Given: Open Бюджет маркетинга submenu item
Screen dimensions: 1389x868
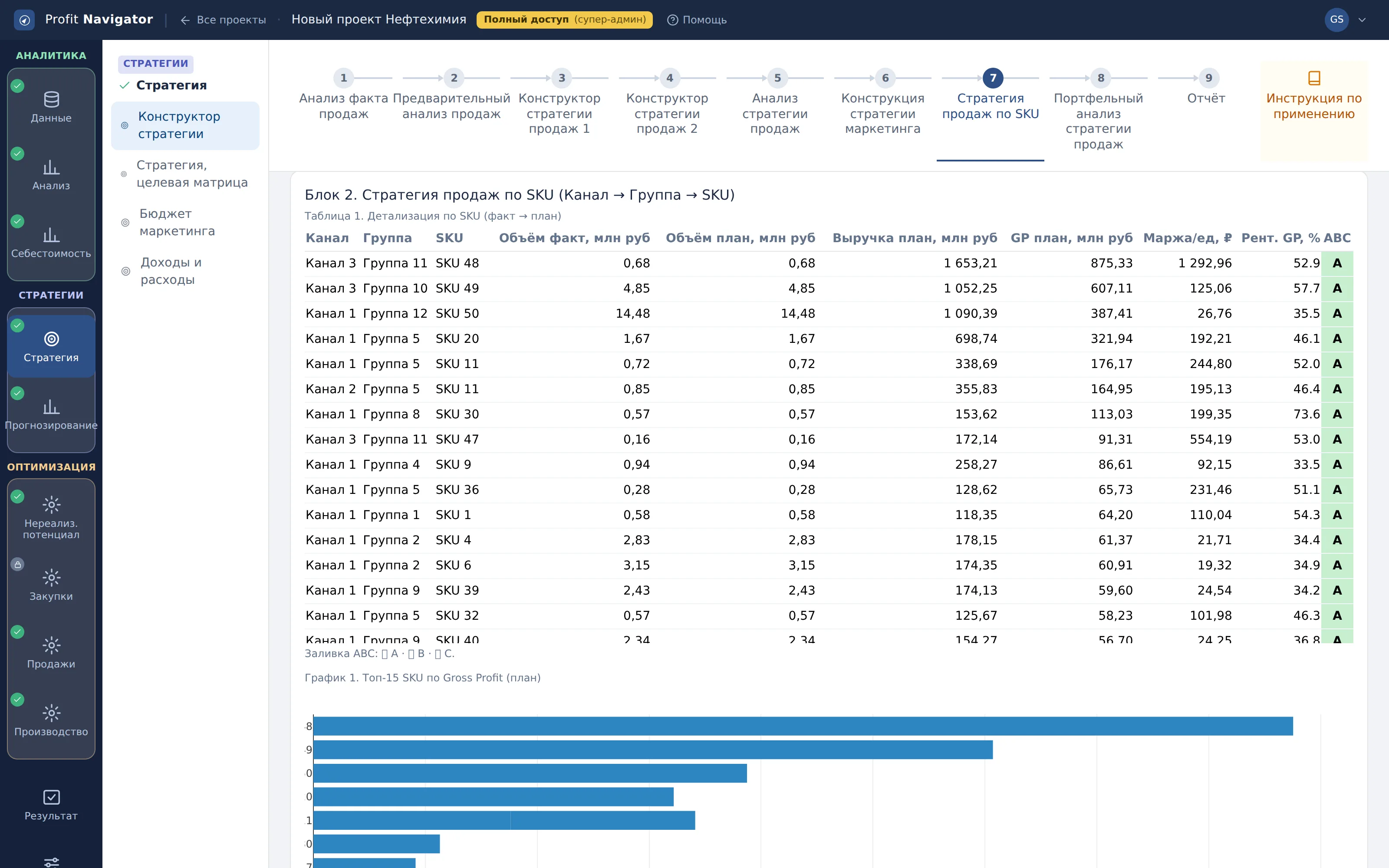Looking at the screenshot, I should click(185, 222).
